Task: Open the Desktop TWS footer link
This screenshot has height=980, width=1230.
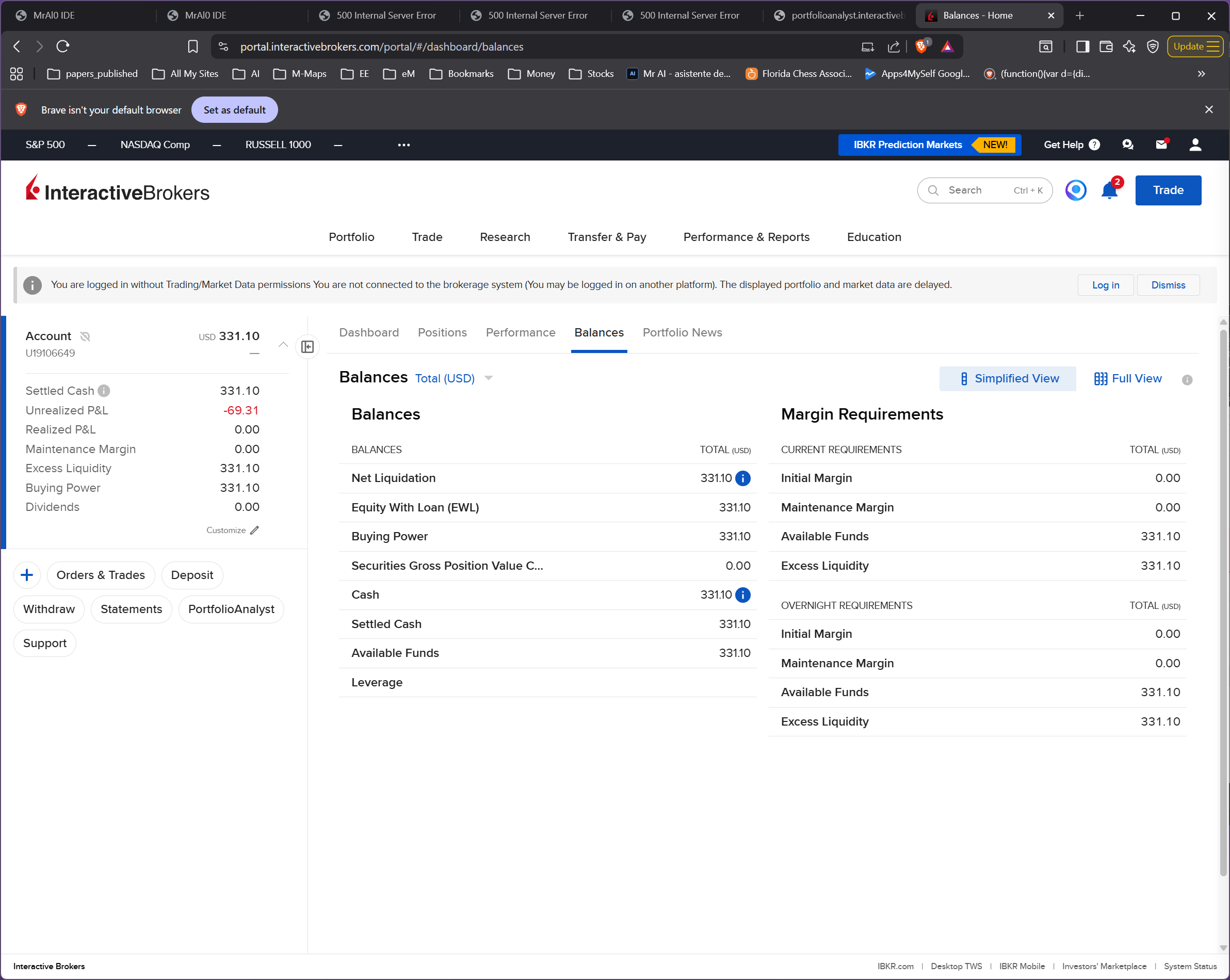Action: (956, 966)
